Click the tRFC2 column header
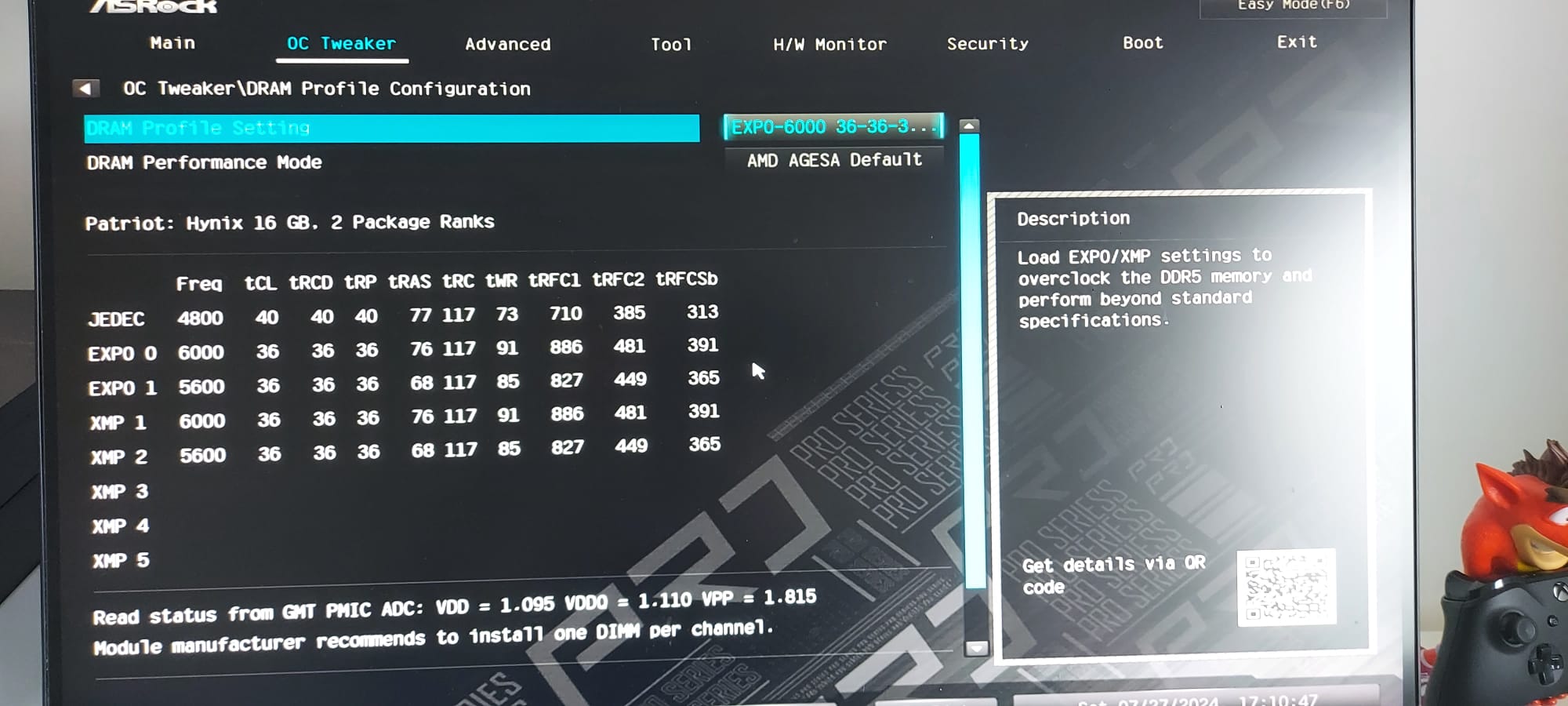This screenshot has height=706, width=1568. coord(618,279)
